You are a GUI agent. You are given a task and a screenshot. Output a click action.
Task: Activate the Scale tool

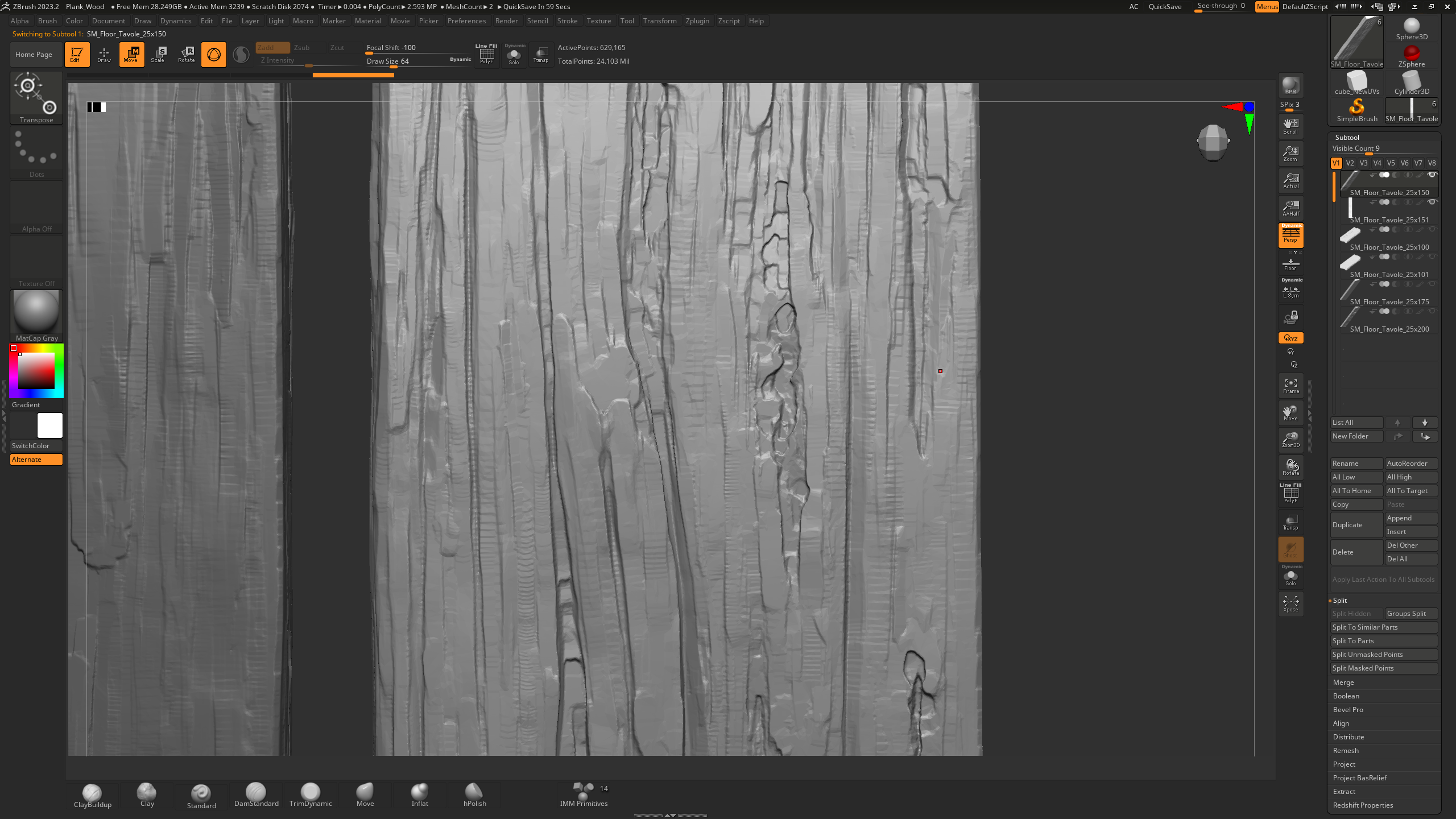point(158,55)
